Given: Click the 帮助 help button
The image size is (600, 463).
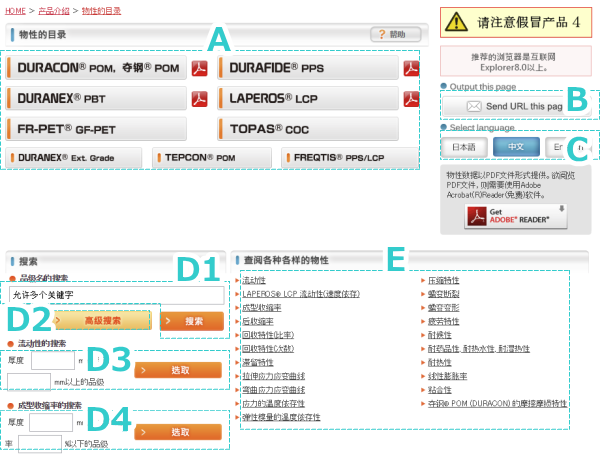Looking at the screenshot, I should pos(396,34).
